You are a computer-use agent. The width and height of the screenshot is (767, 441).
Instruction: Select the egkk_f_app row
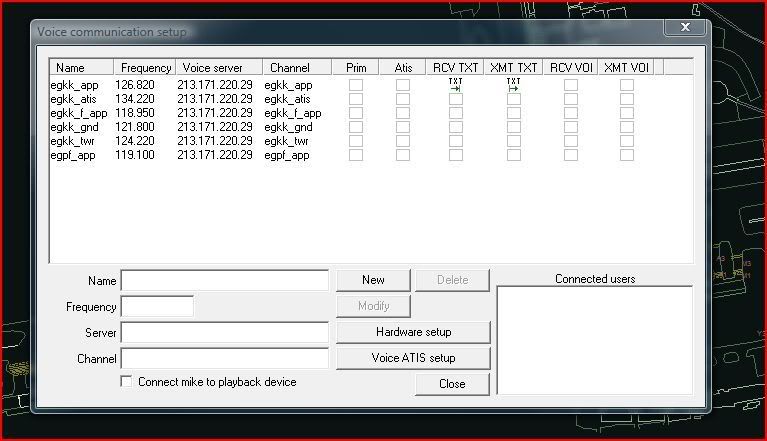(78, 113)
